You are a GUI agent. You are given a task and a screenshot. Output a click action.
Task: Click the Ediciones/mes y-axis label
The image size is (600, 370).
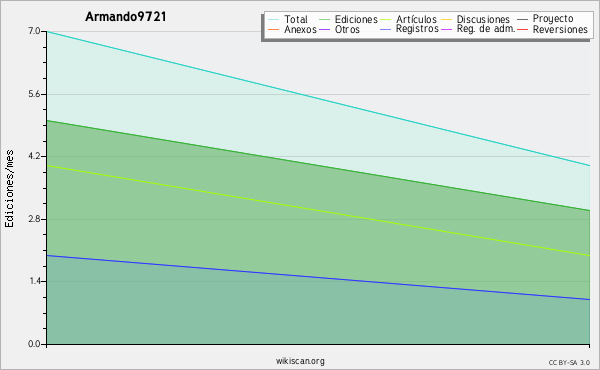pos(9,189)
